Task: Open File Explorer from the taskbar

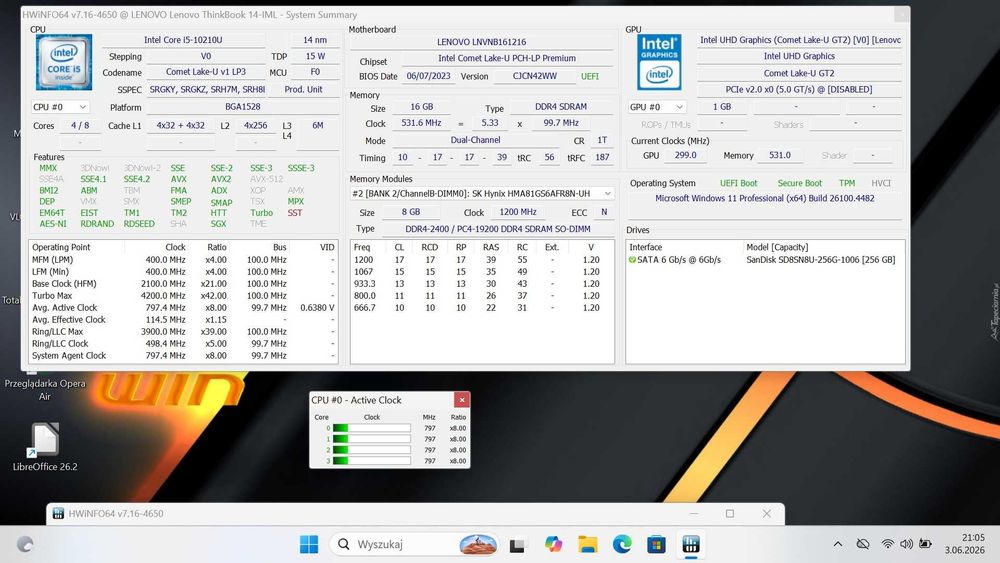Action: [587, 545]
